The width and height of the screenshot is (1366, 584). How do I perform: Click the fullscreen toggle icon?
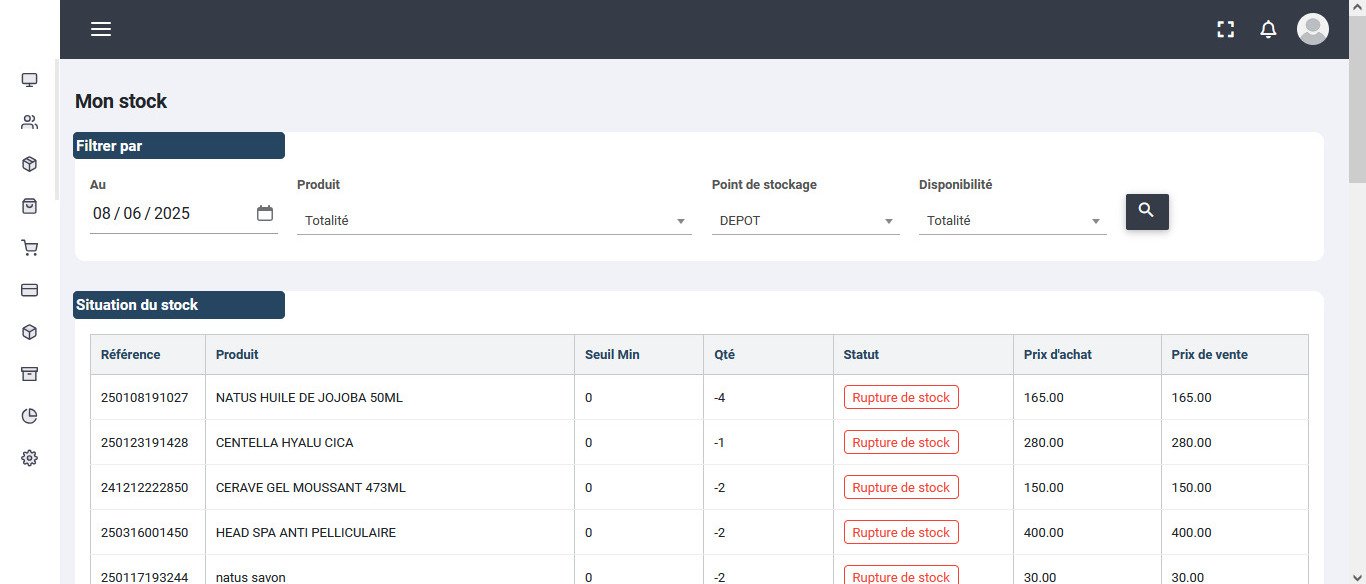pyautogui.click(x=1225, y=29)
